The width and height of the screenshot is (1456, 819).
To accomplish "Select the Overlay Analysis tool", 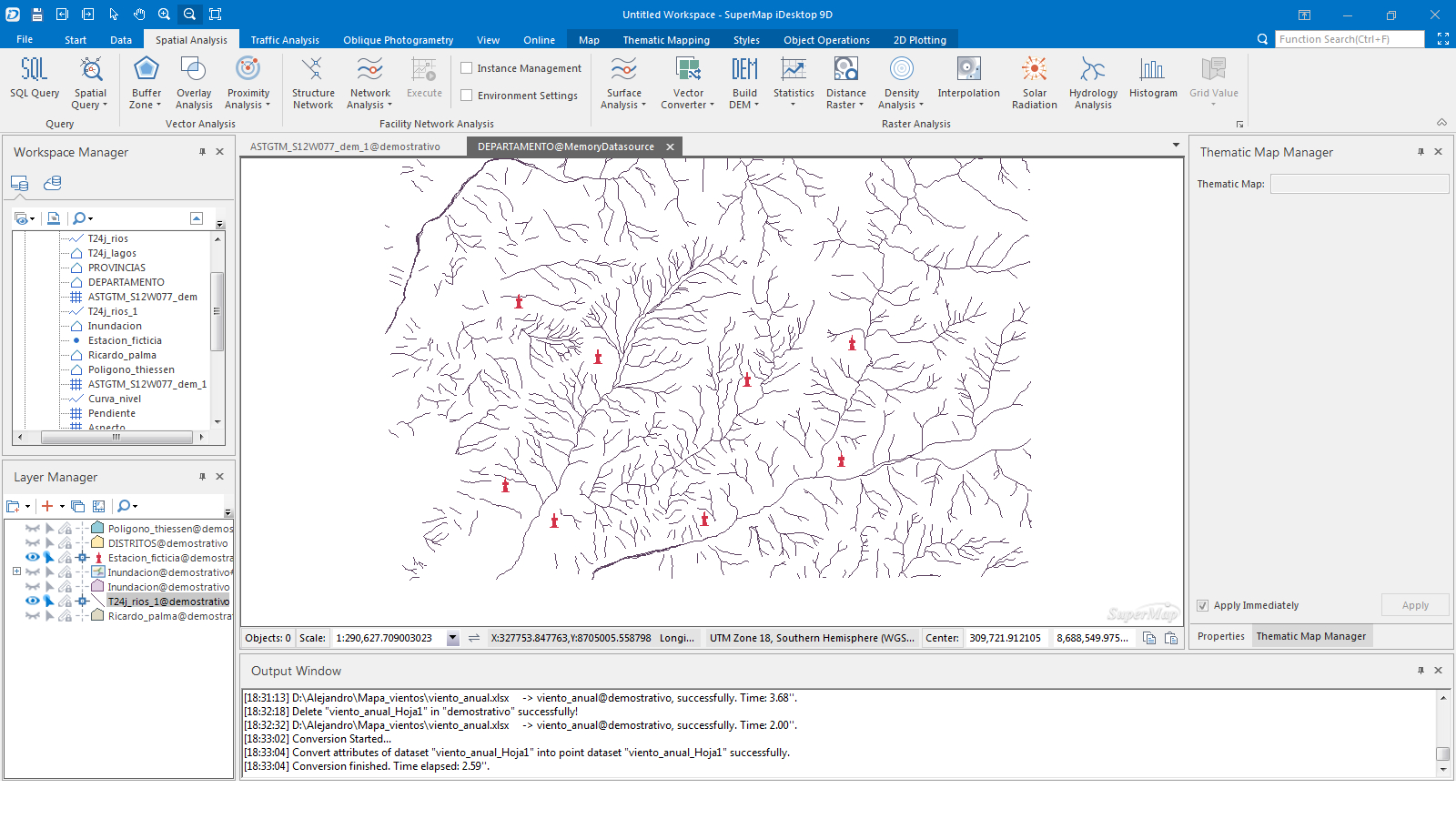I will pyautogui.click(x=194, y=71).
